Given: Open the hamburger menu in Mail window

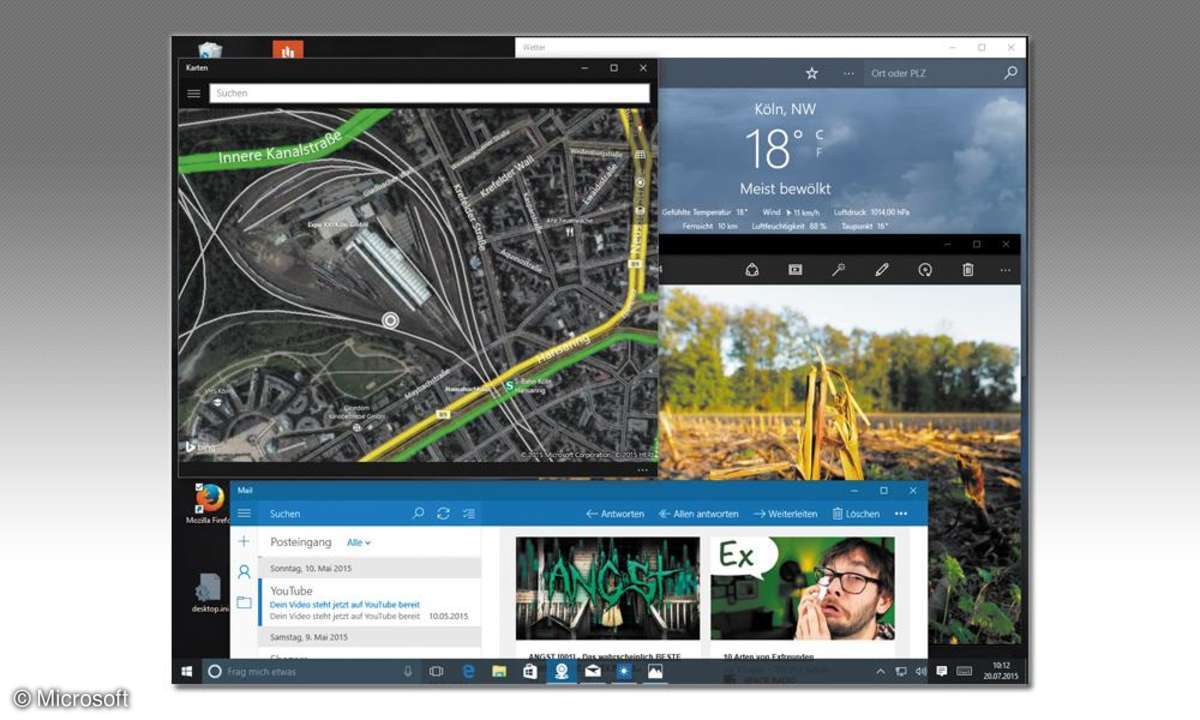Looking at the screenshot, I should tap(244, 513).
